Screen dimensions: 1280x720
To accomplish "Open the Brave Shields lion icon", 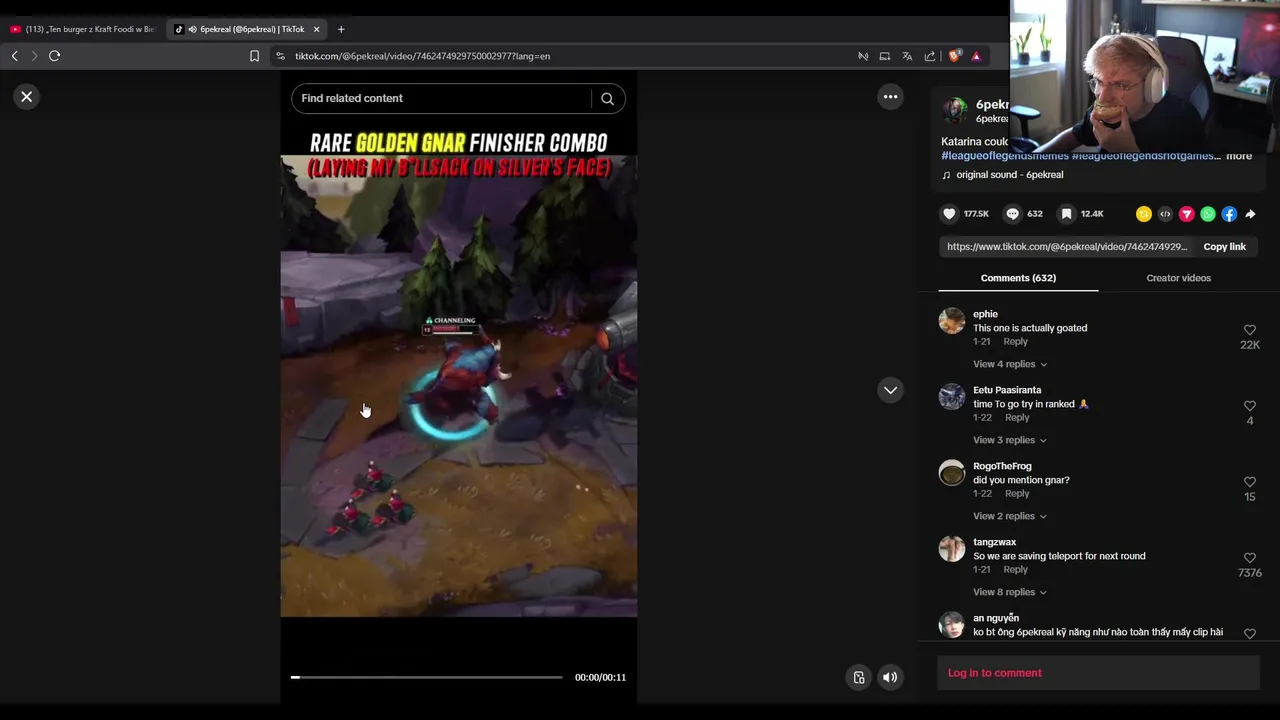I will [954, 56].
